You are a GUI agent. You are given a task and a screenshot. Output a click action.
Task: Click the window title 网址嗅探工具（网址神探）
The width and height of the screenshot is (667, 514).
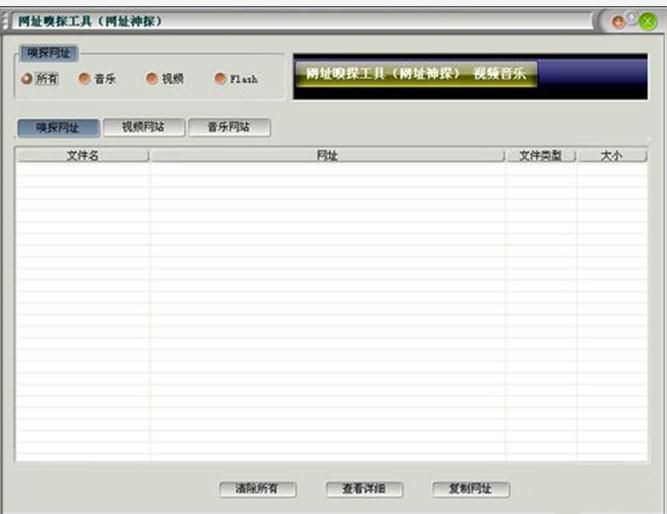tap(90, 21)
